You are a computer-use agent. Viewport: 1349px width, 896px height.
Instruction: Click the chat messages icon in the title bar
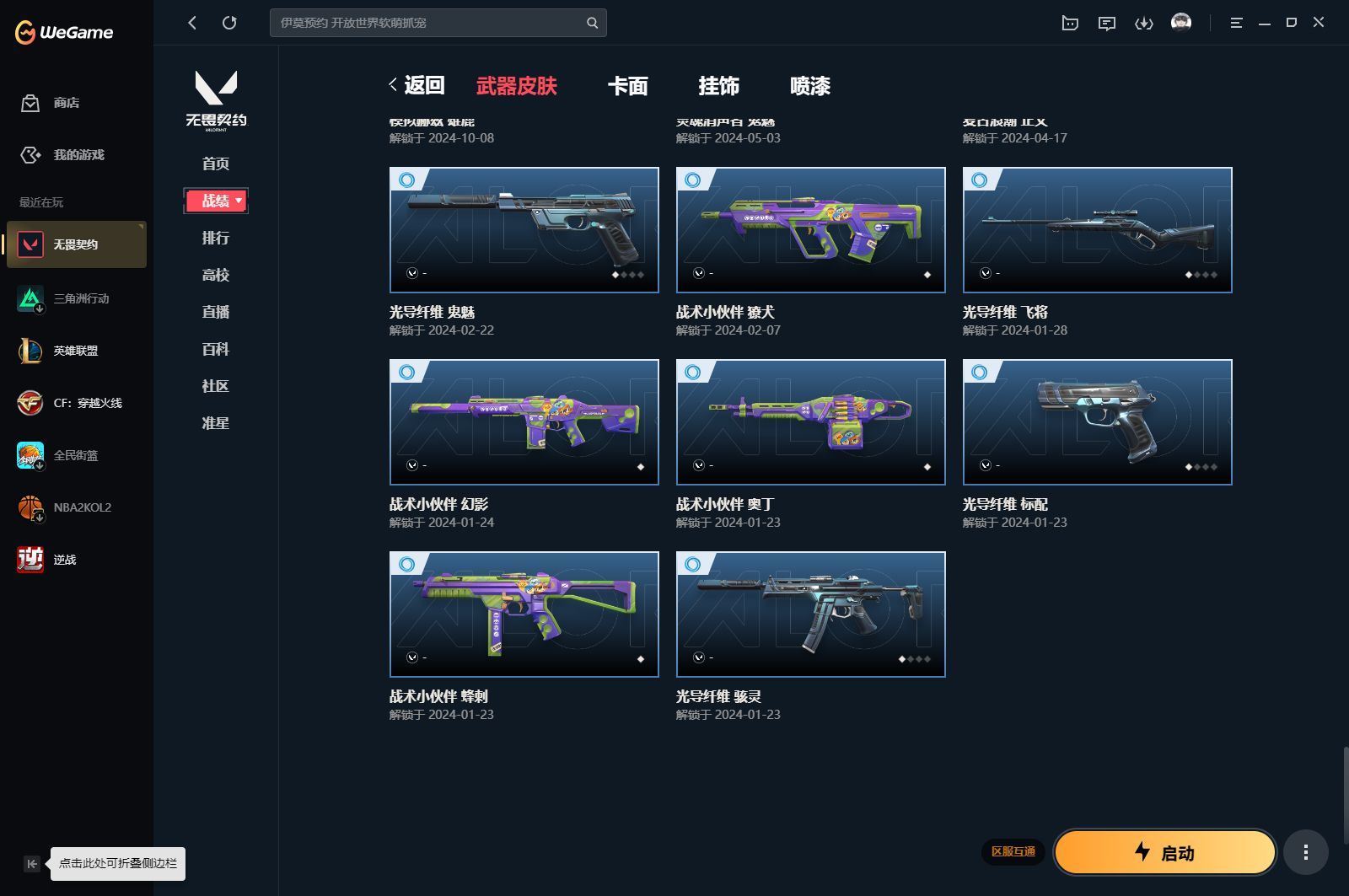point(1107,23)
